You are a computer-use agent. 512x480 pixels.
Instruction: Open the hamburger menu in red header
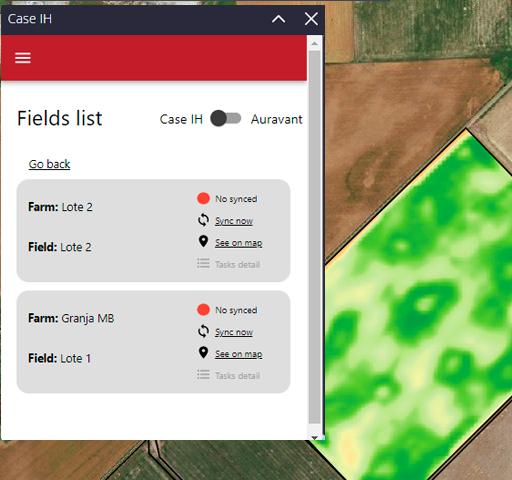pyautogui.click(x=23, y=58)
